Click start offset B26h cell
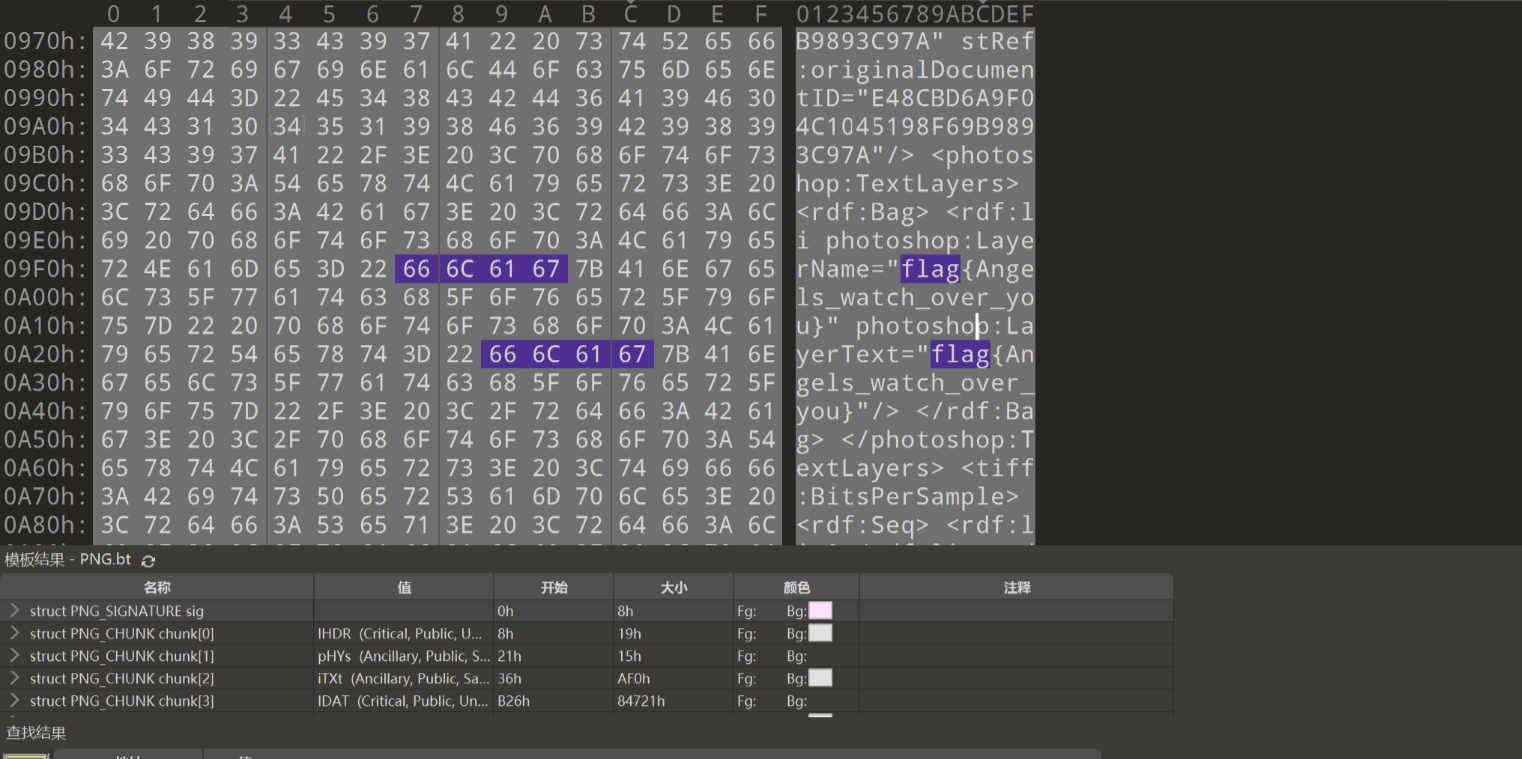The image size is (1522, 759). click(x=554, y=701)
